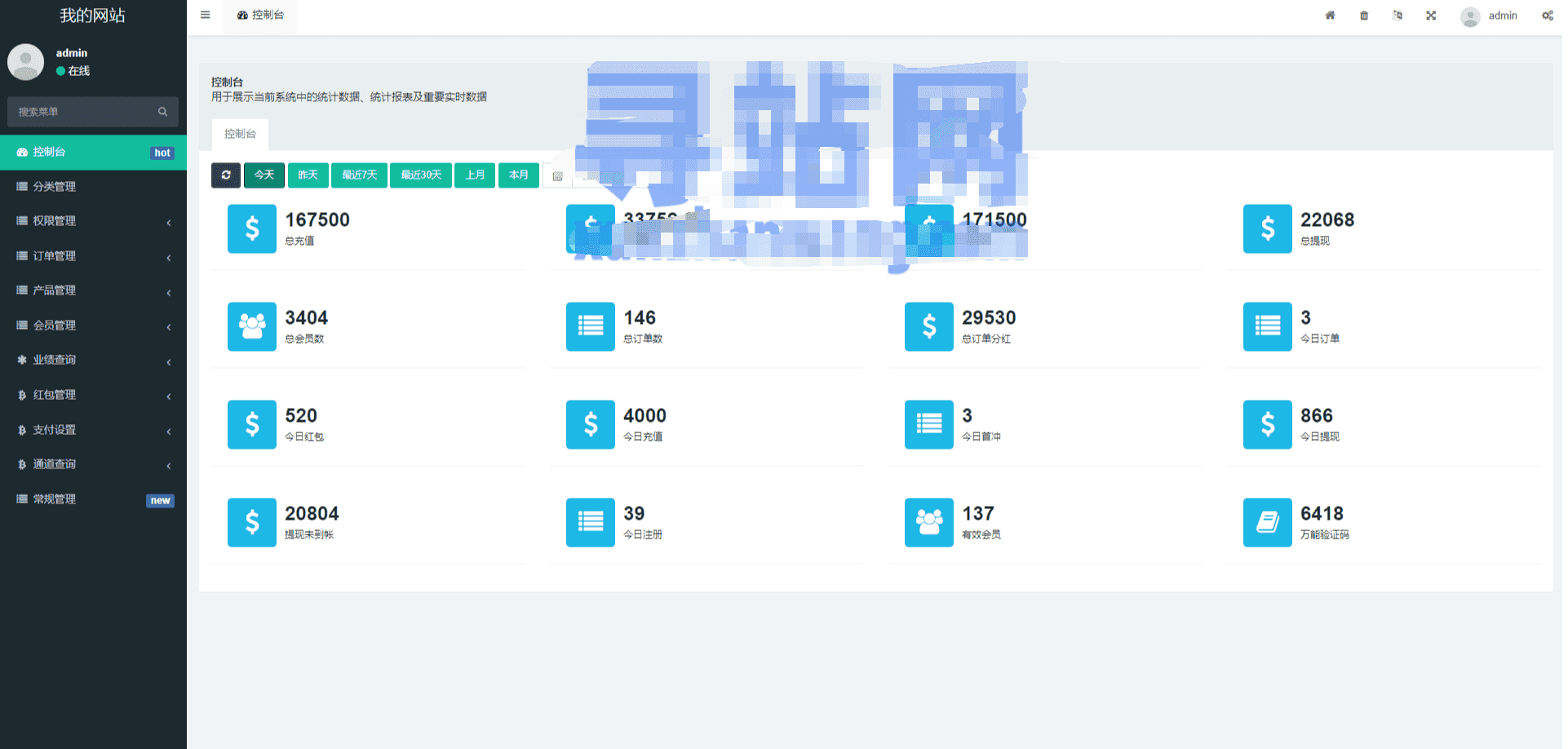Select the 昨天 date filter
The image size is (1568, 749).
pyautogui.click(x=308, y=175)
